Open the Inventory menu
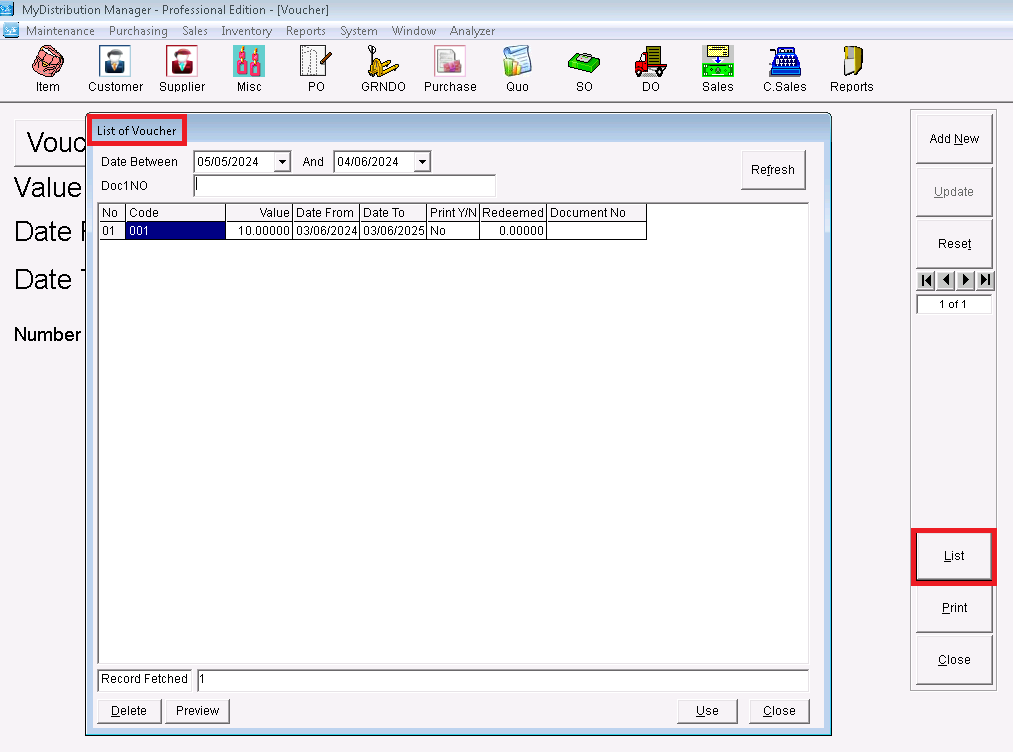 point(246,31)
